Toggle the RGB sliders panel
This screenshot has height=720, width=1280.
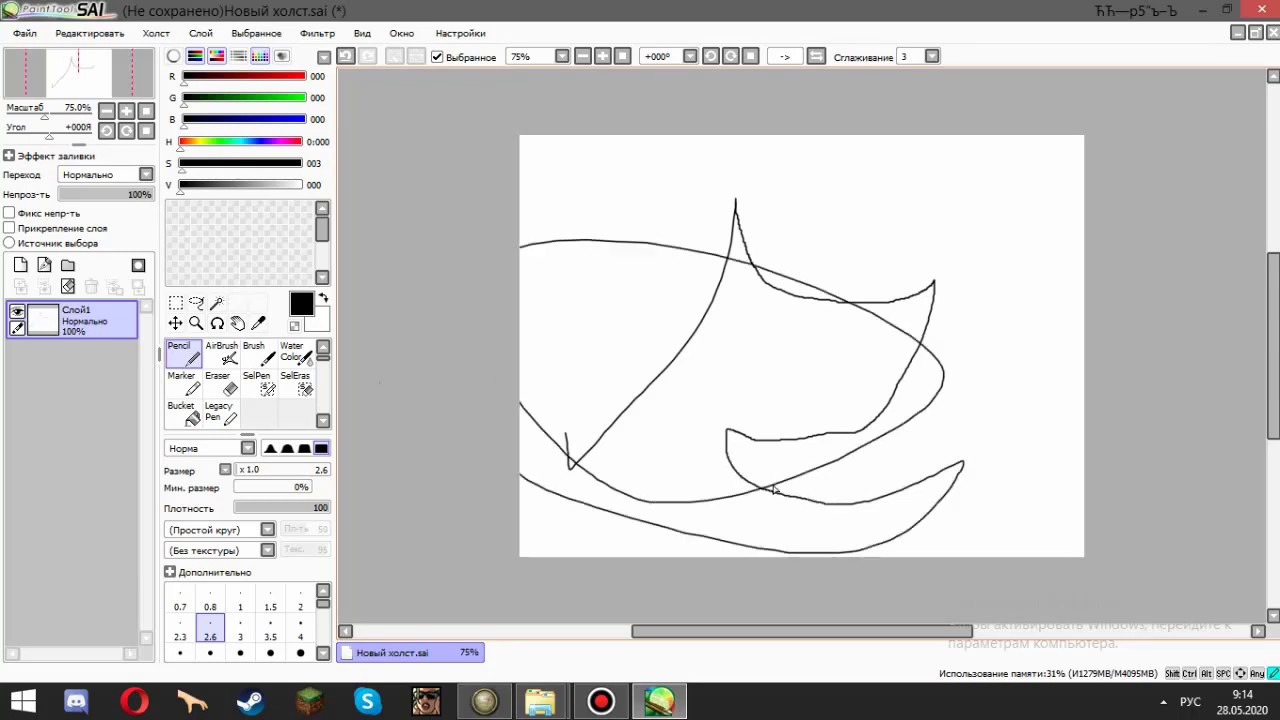[x=195, y=56]
